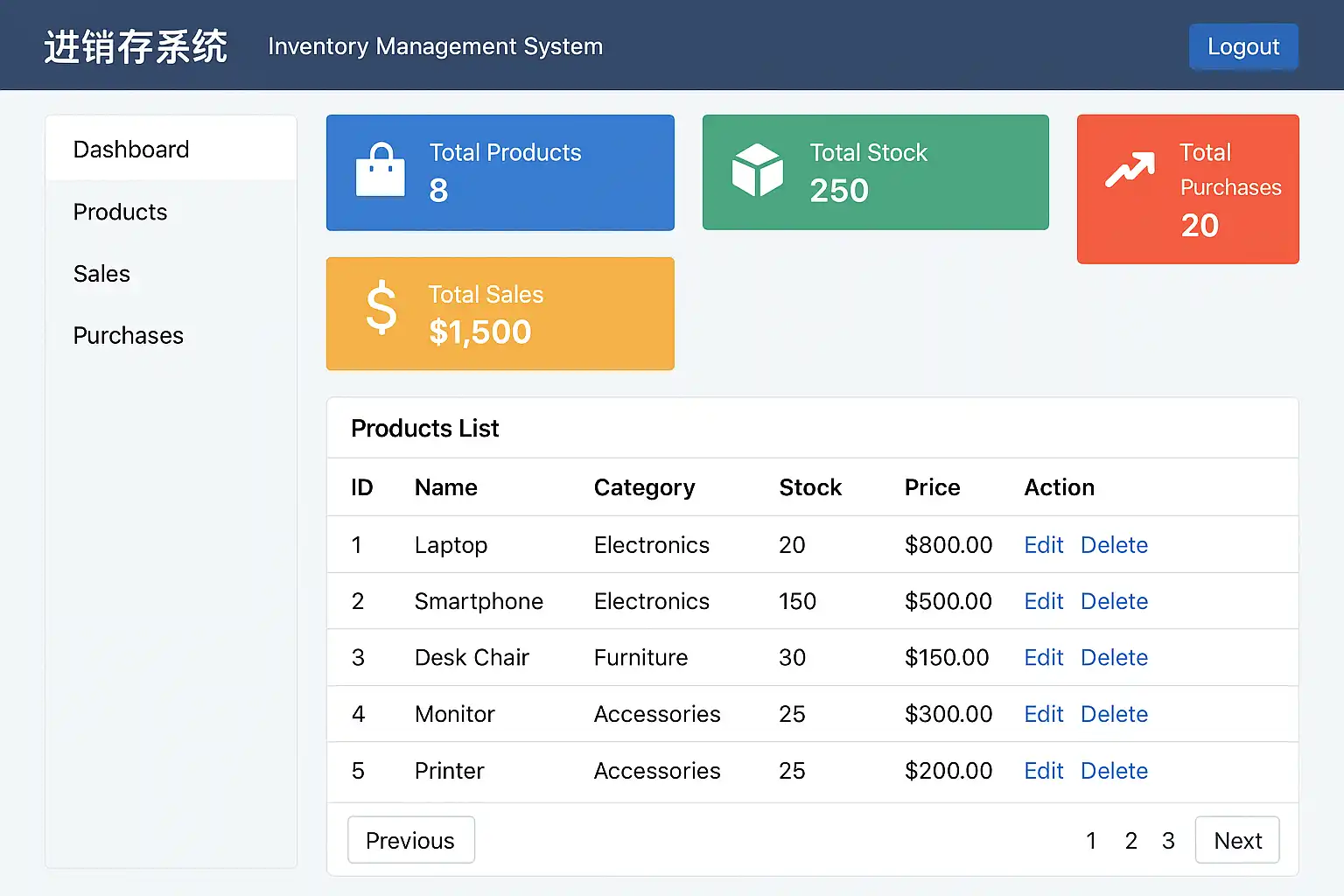Go to page 3 of products list
Screen dimensions: 1344x896
[x=1168, y=841]
